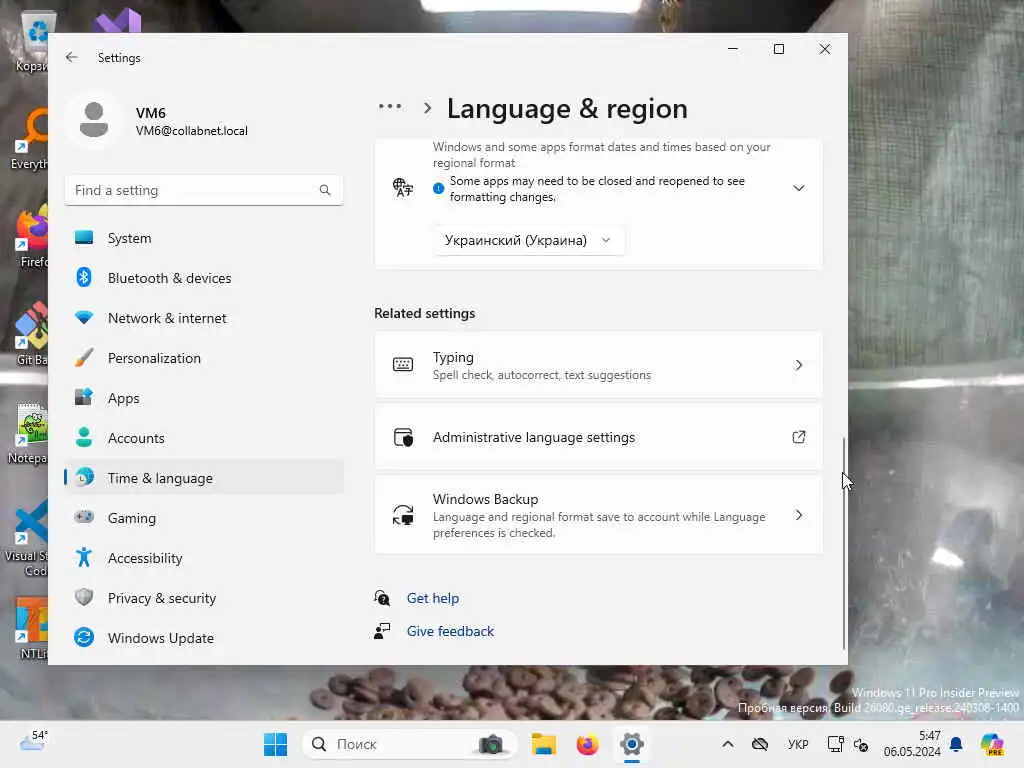Show hidden system tray icons
1024x768 pixels.
(728, 744)
